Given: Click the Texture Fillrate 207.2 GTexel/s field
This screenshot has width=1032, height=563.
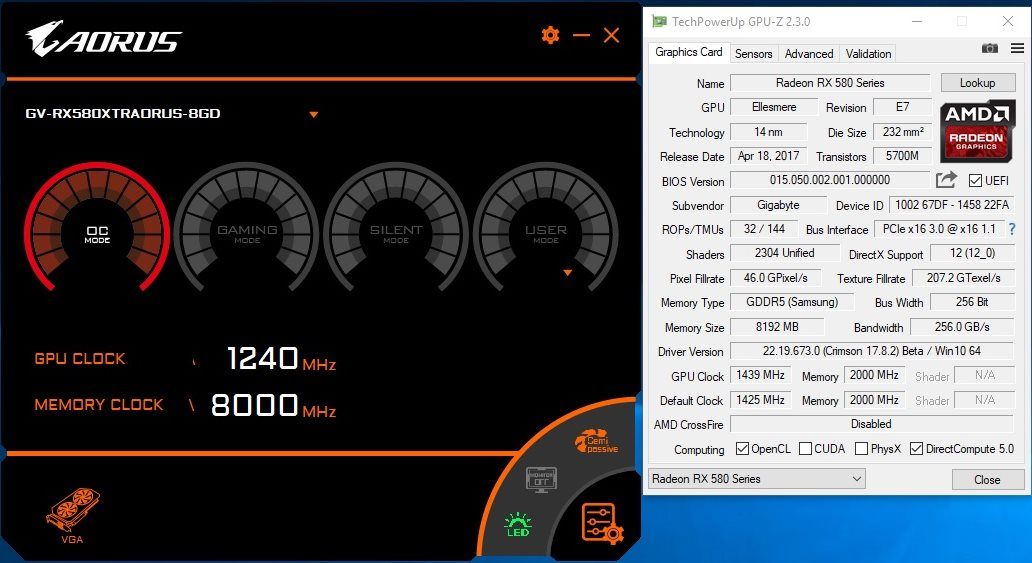Looking at the screenshot, I should 964,278.
